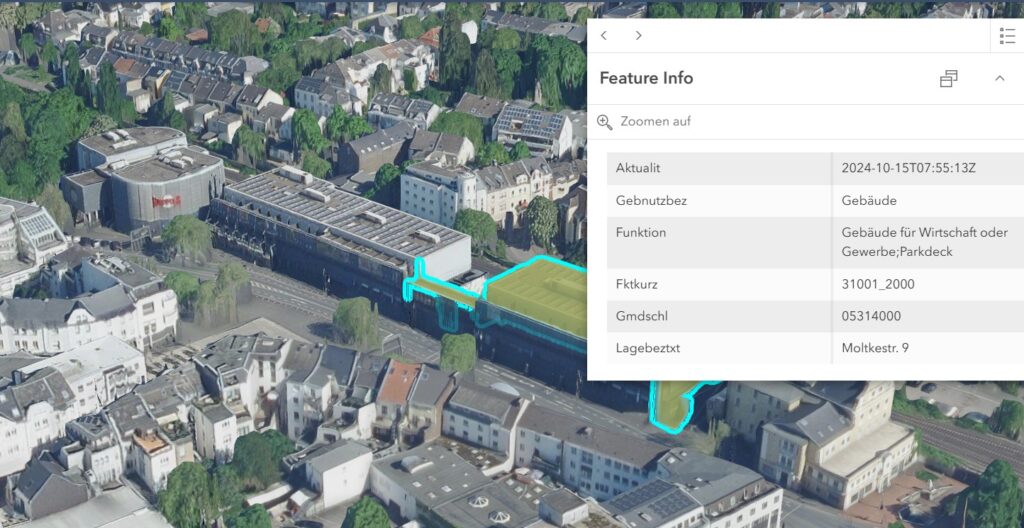Click the Gebnutzbez field label
This screenshot has width=1024, height=528.
pyautogui.click(x=651, y=200)
